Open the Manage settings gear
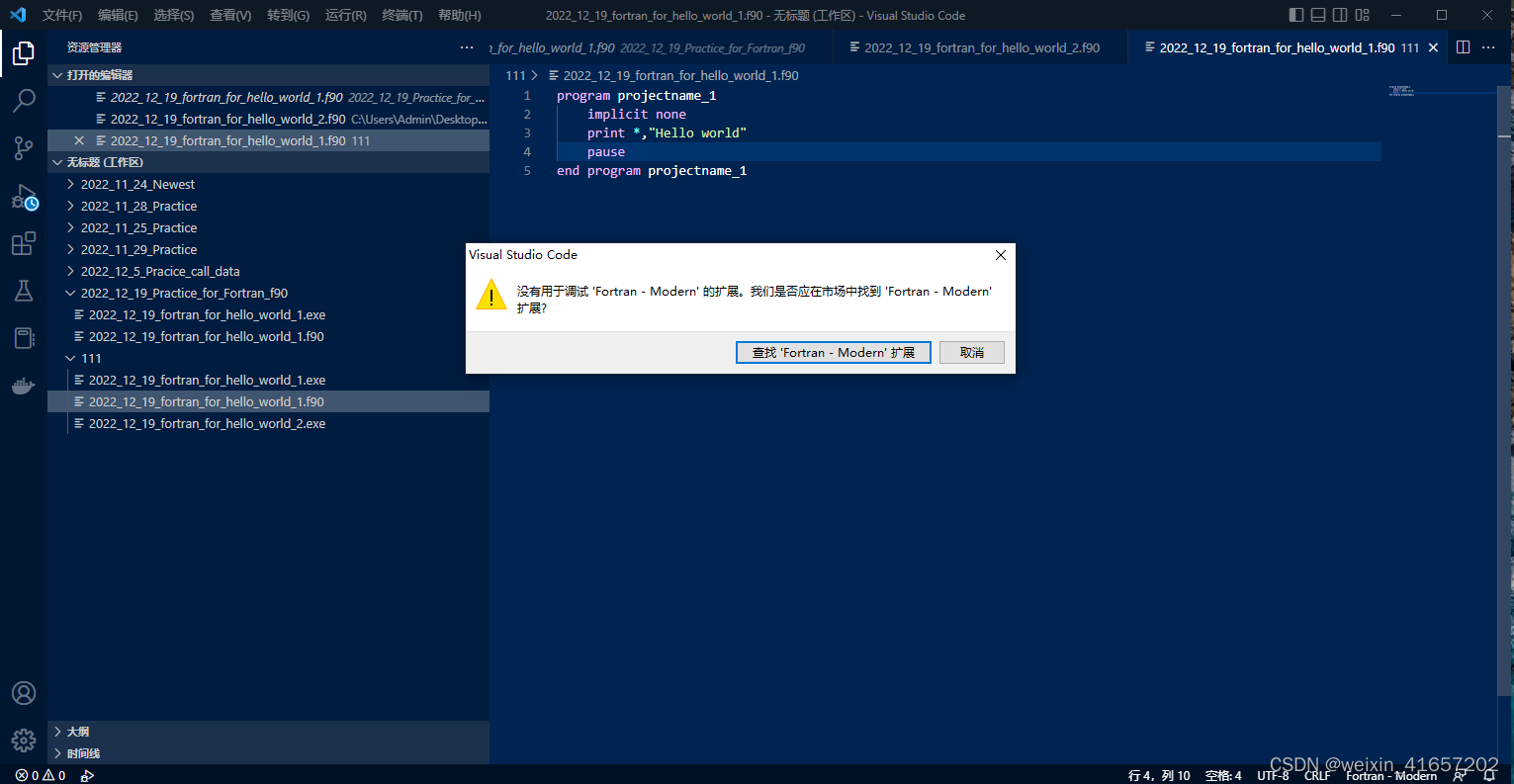Image resolution: width=1514 pixels, height=784 pixels. point(24,740)
